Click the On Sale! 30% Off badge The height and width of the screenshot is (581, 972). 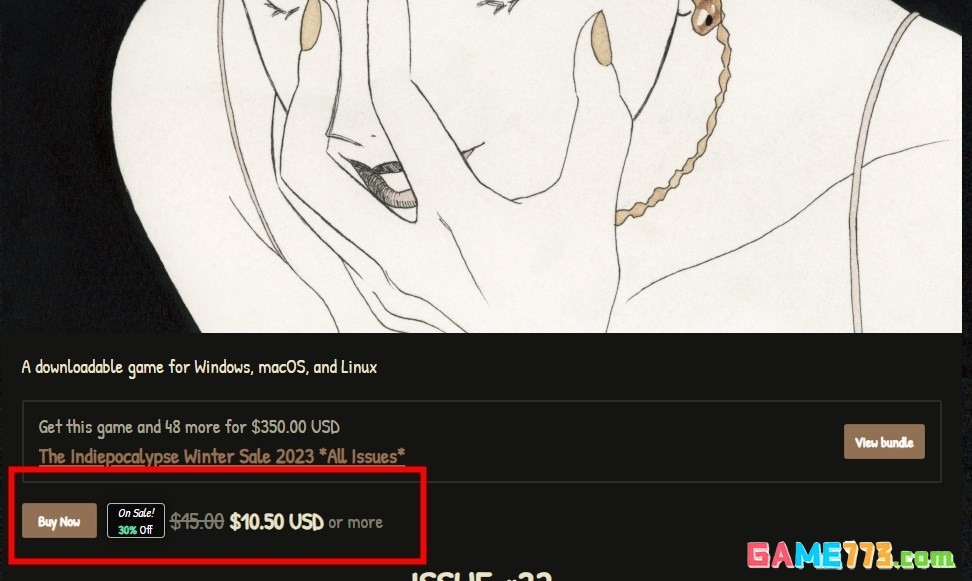[x=136, y=520]
